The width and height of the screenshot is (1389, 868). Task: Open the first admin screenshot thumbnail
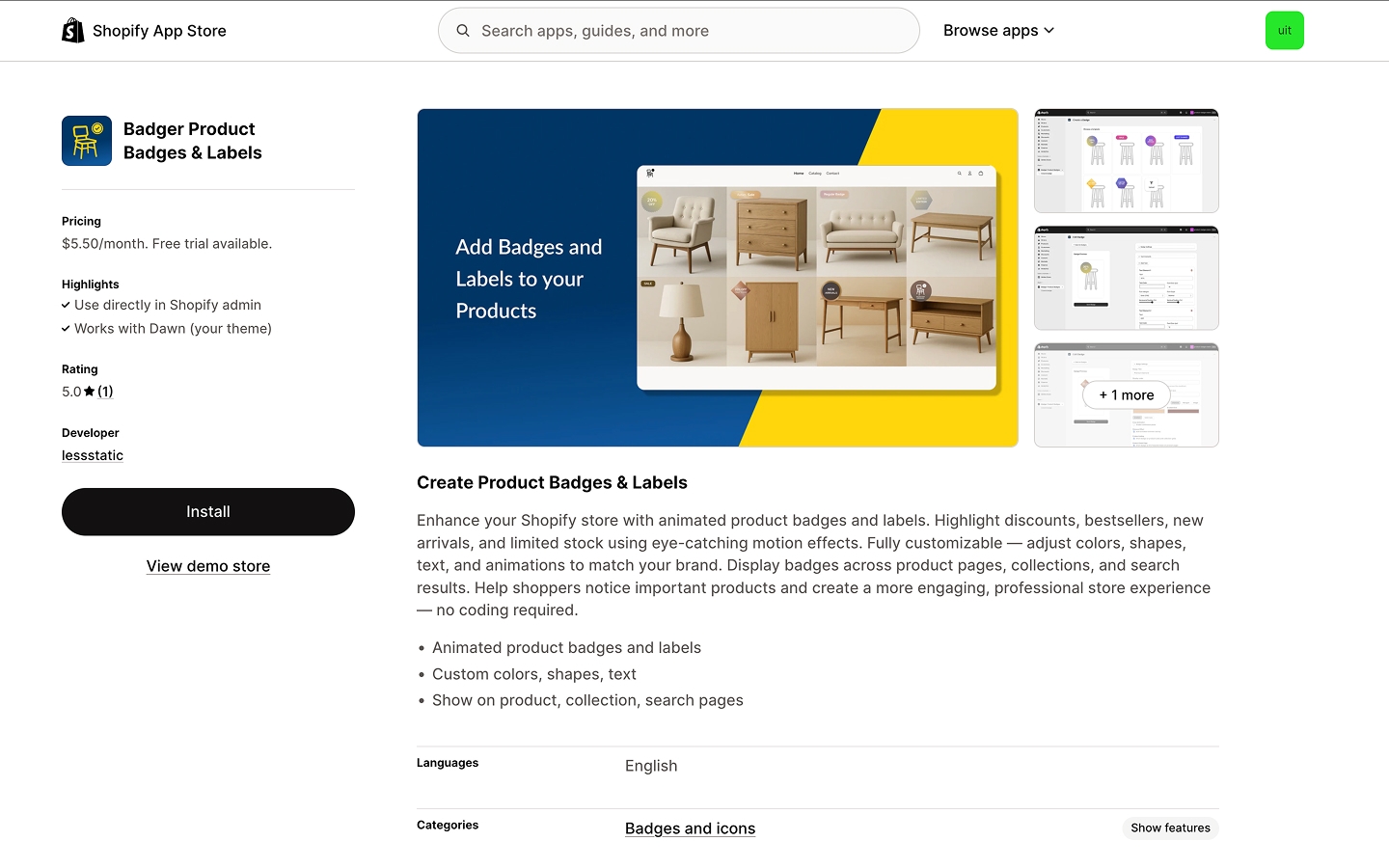point(1126,160)
